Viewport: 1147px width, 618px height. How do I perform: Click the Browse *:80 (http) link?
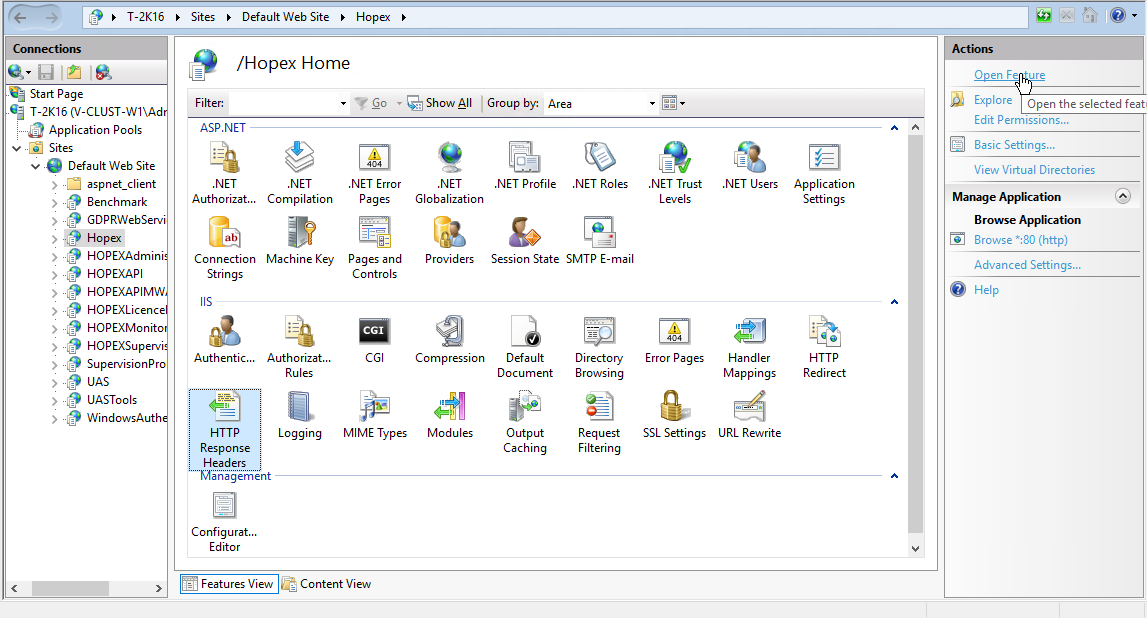tap(1020, 240)
